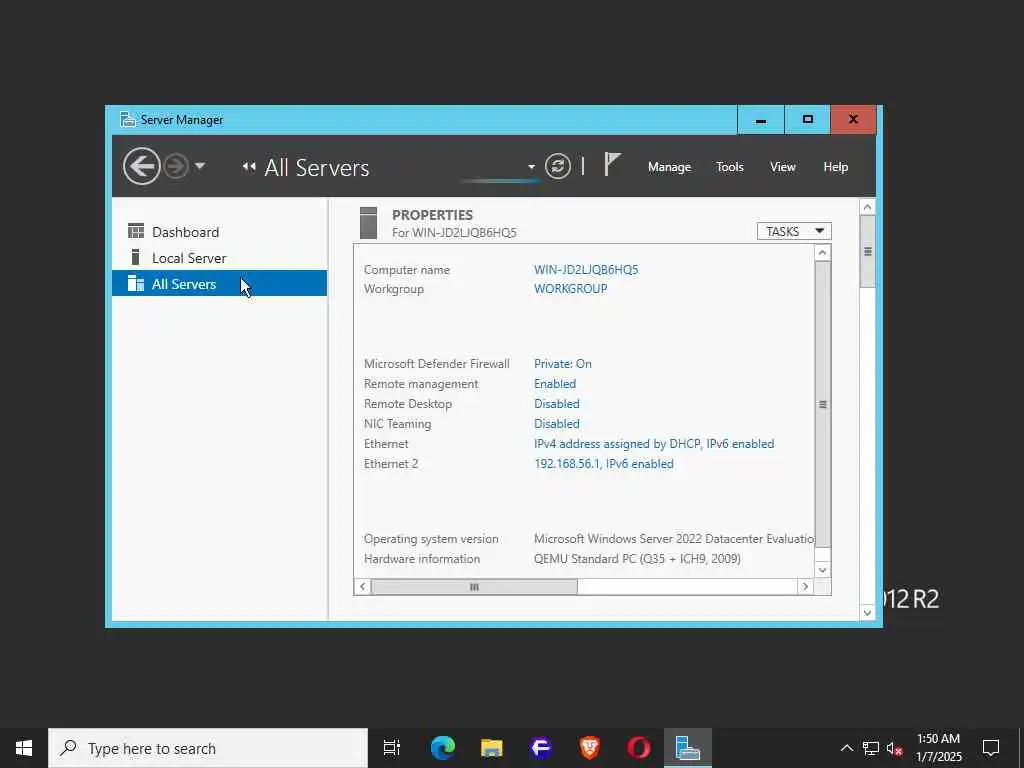Click the Server Manager title bar icon
The height and width of the screenshot is (768, 1024).
click(128, 120)
